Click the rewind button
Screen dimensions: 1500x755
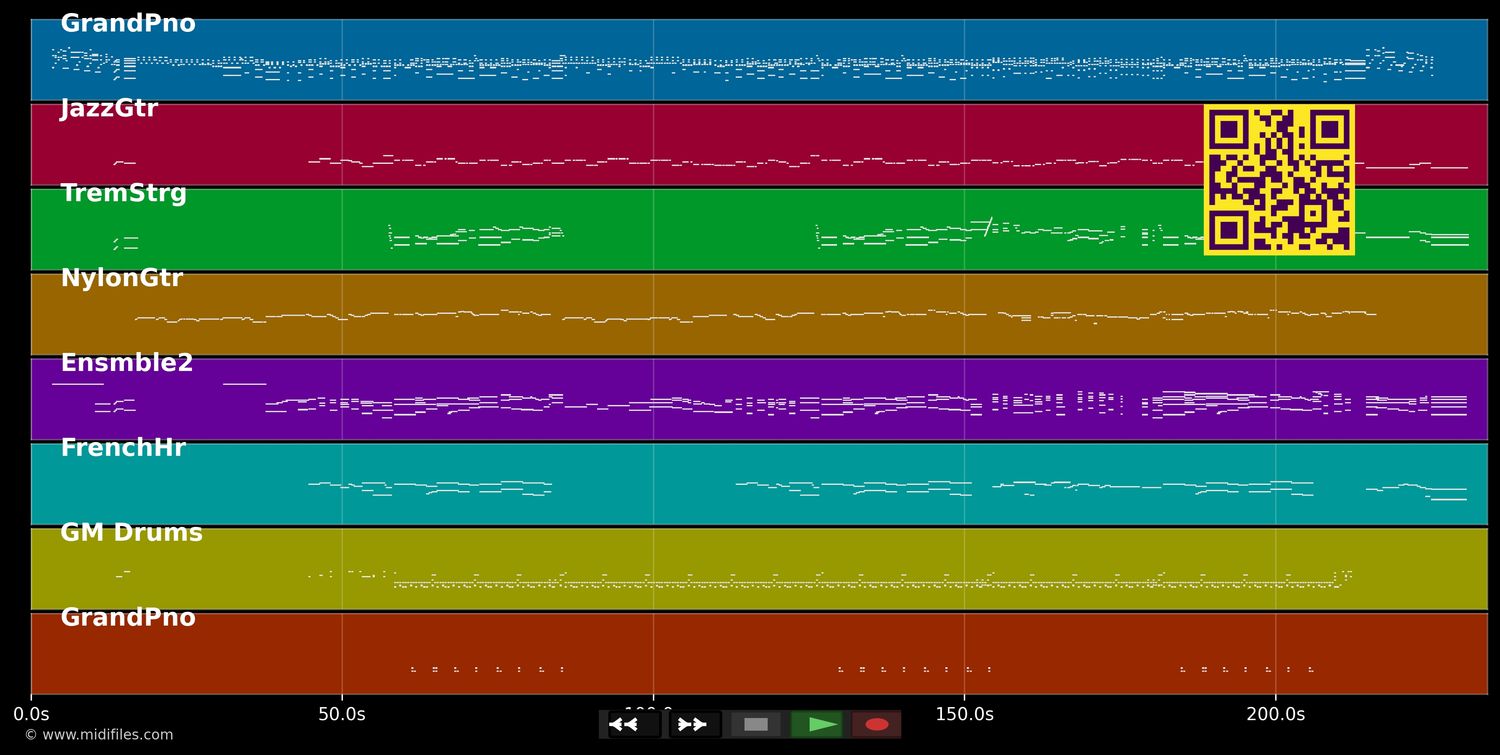(634, 724)
